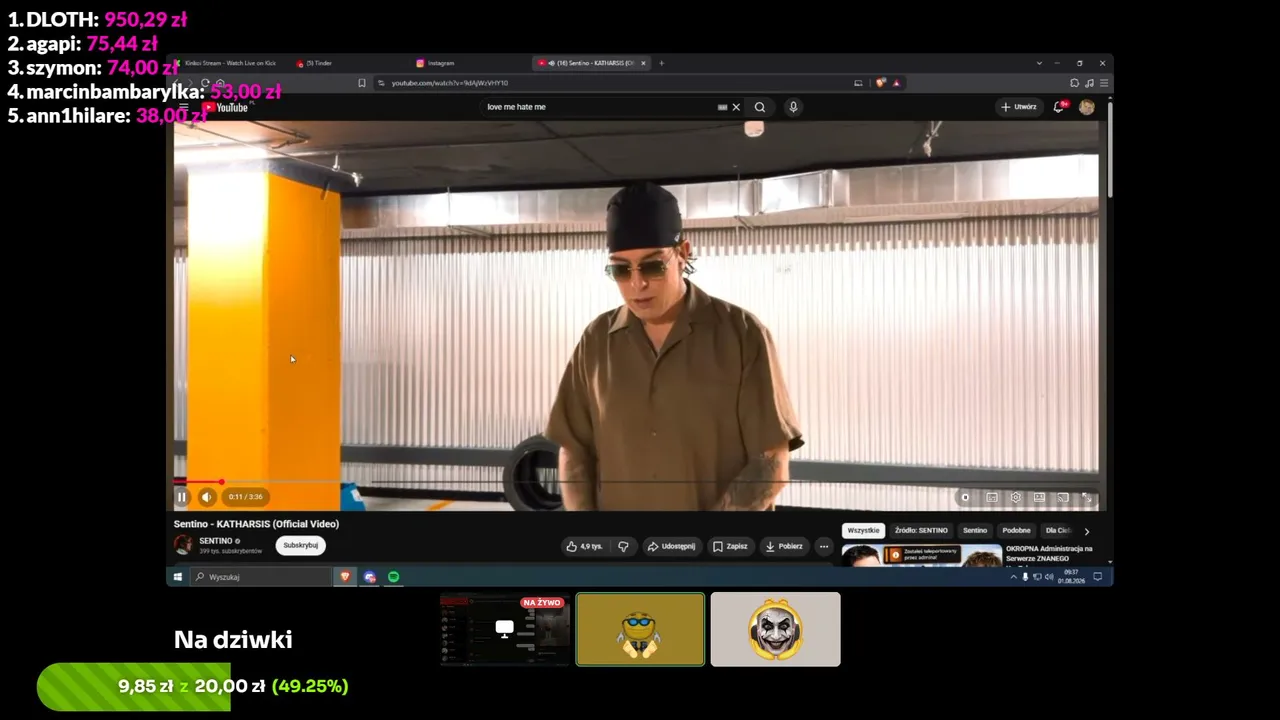Open the Windows notification center
Screen dimensions: 1280x720
1097,577
